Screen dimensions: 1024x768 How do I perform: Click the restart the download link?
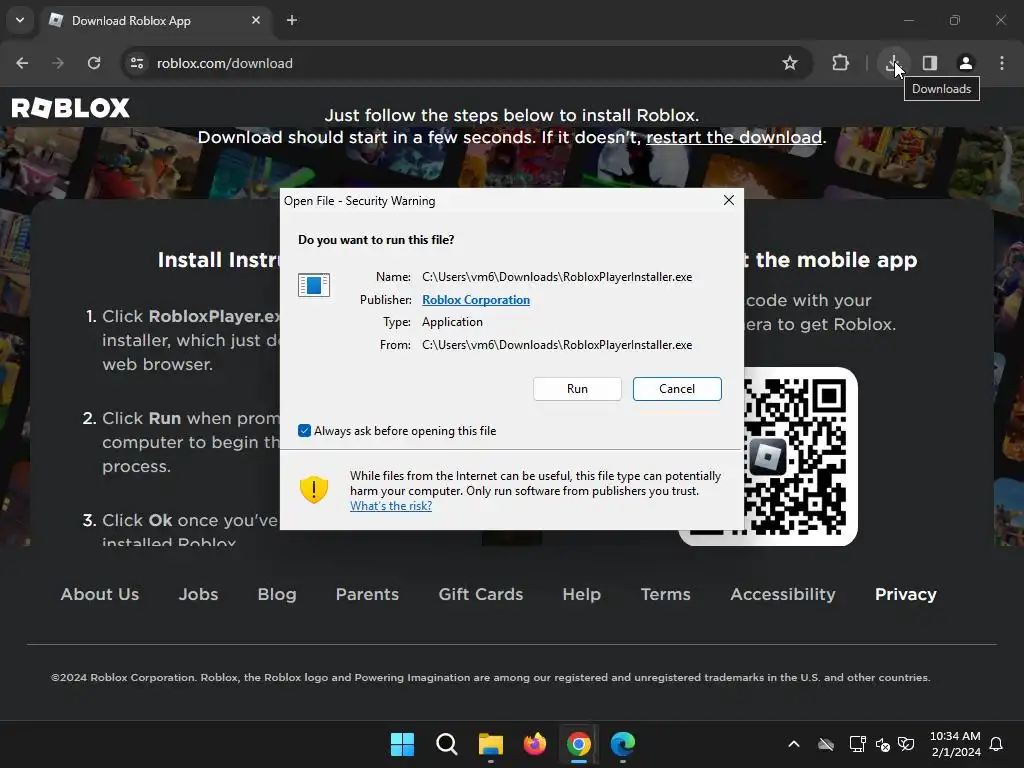point(733,137)
